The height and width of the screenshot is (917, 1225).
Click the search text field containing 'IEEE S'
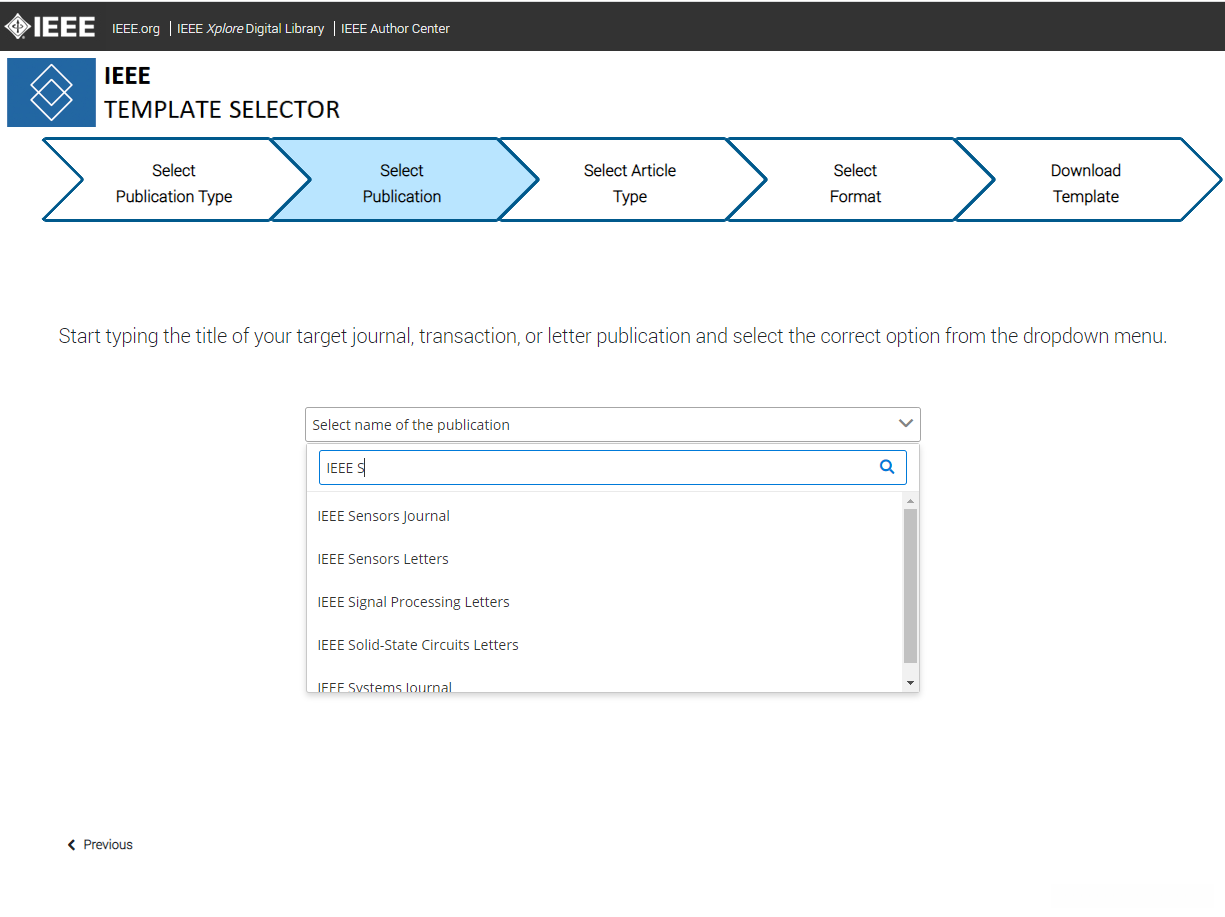pyautogui.click(x=595, y=467)
